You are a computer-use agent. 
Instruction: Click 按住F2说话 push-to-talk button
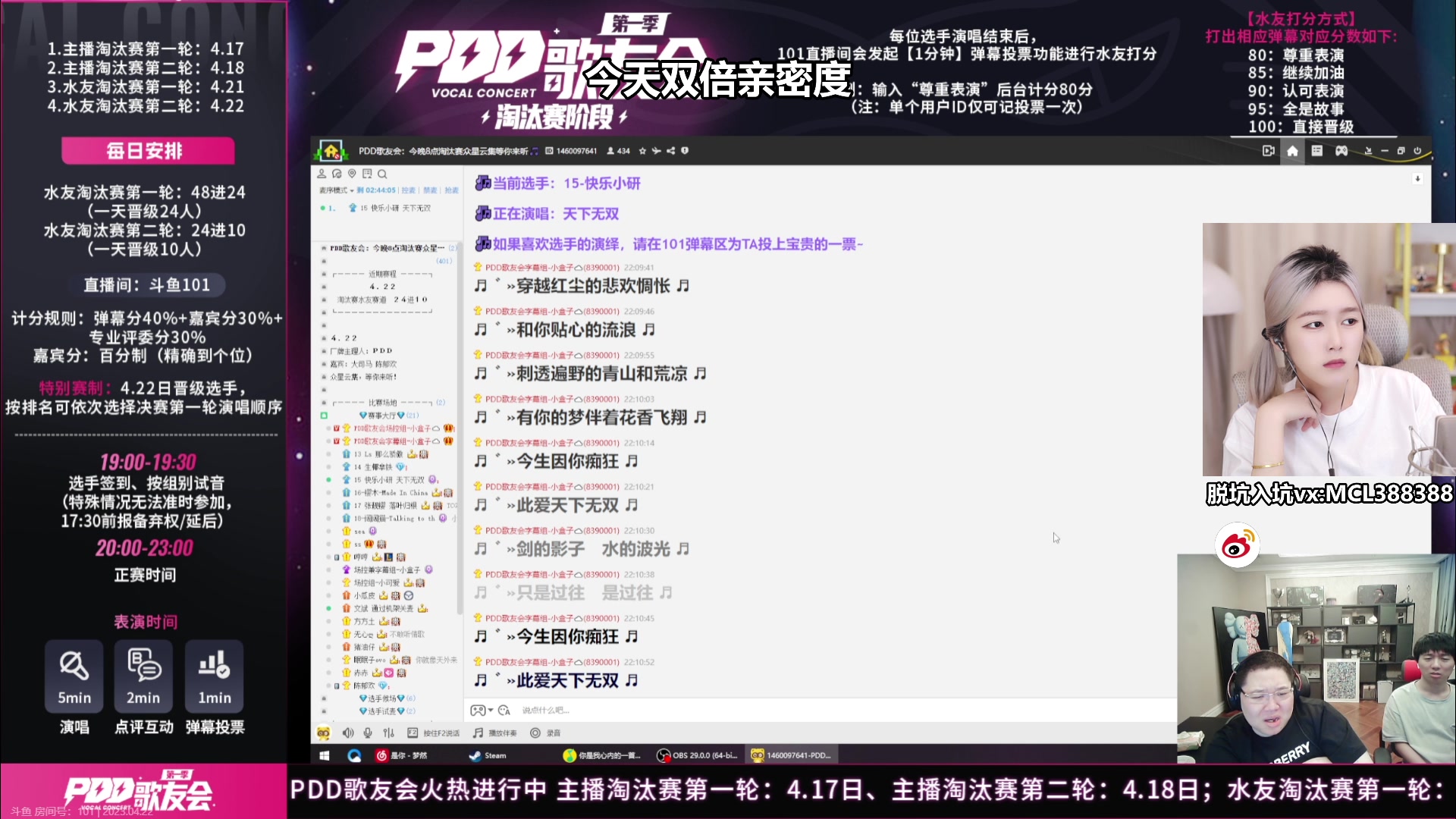(x=434, y=733)
